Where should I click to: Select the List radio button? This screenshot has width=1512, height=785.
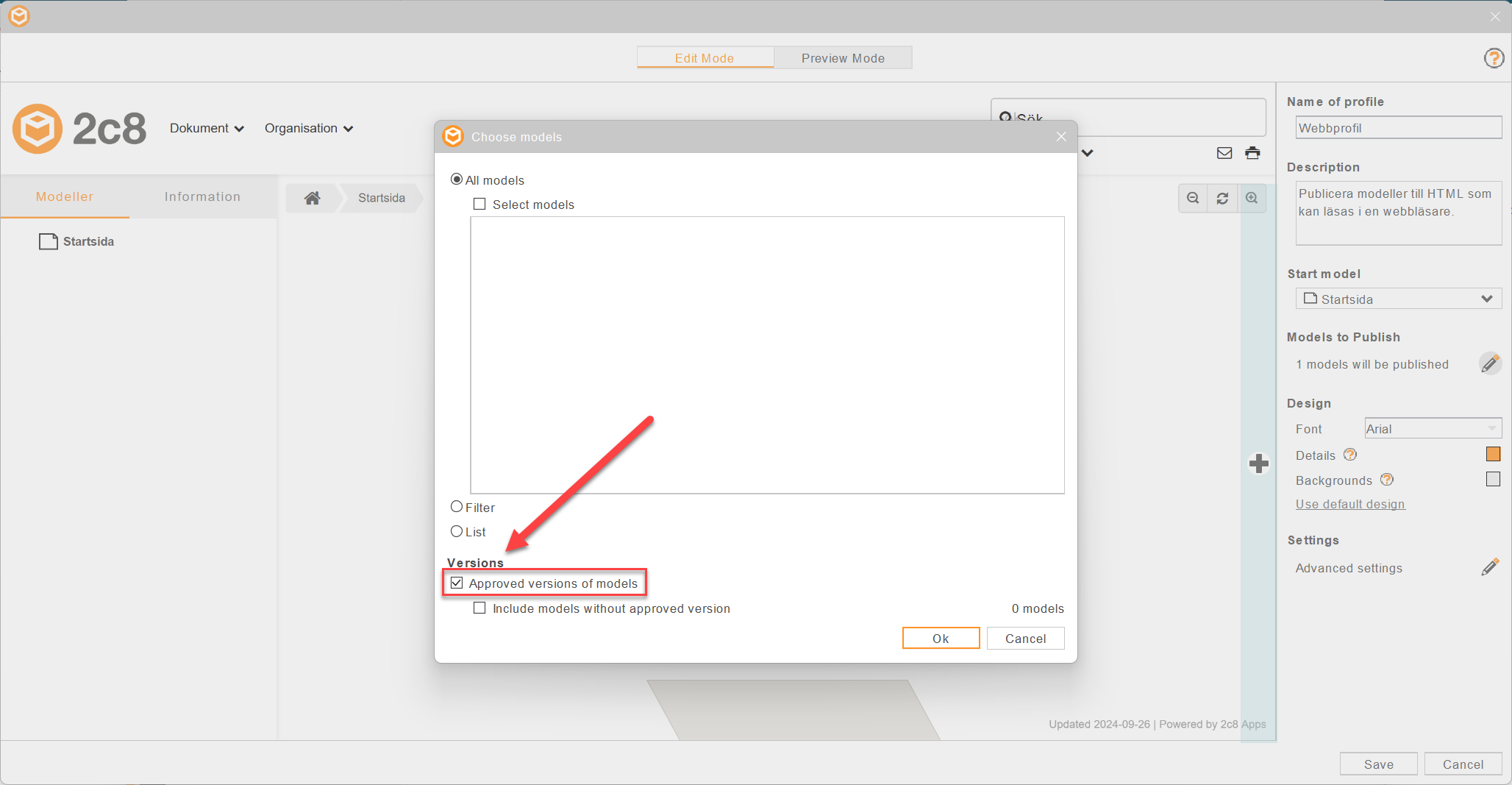[x=457, y=531]
